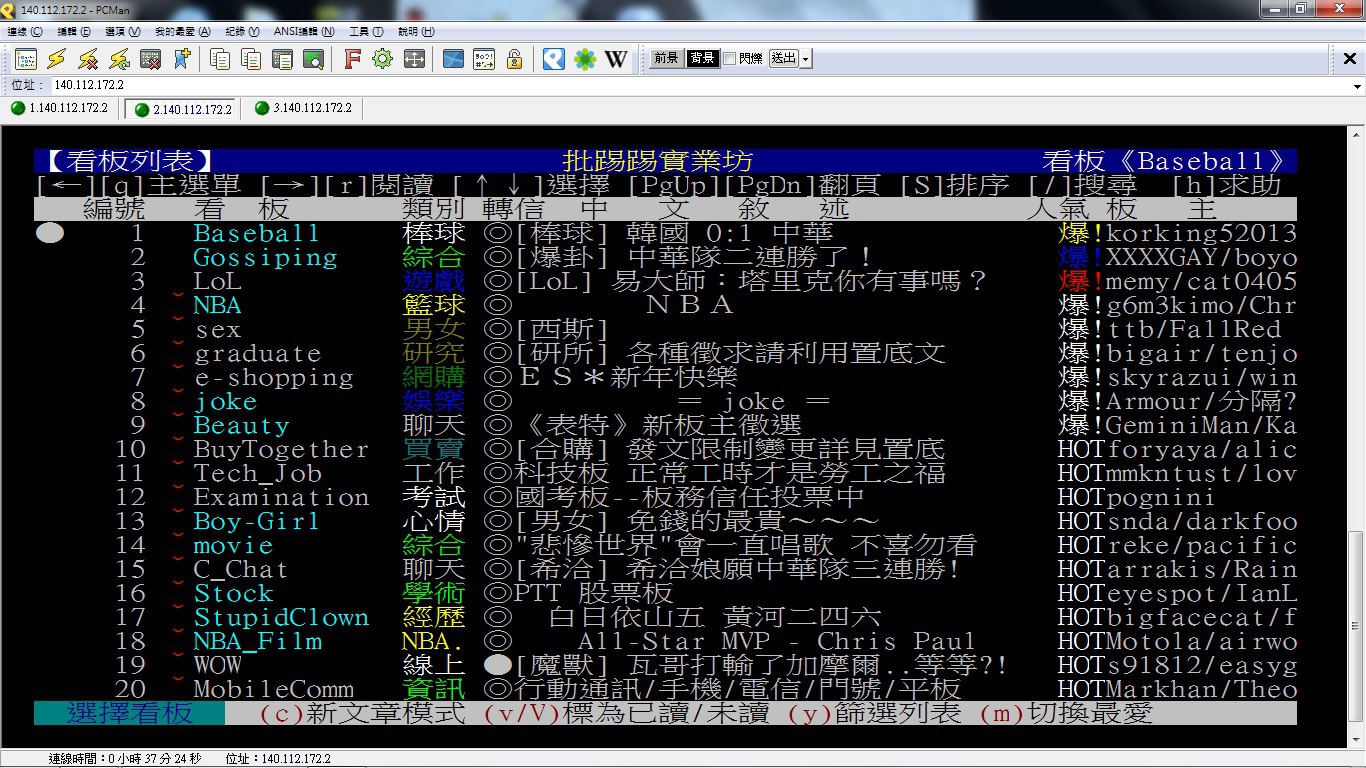Open settings via green gear icon
This screenshot has height=768, width=1366.
[x=383, y=59]
